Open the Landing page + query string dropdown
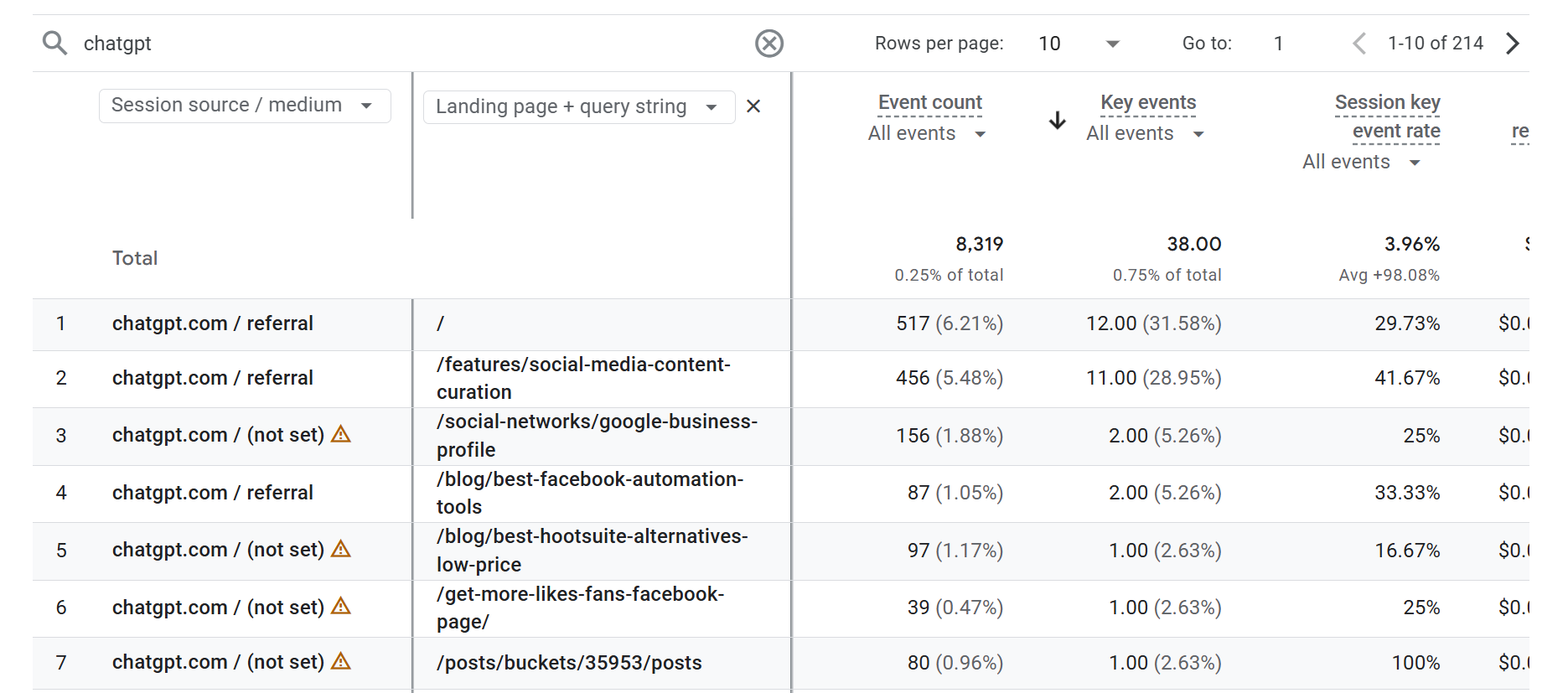 point(579,106)
